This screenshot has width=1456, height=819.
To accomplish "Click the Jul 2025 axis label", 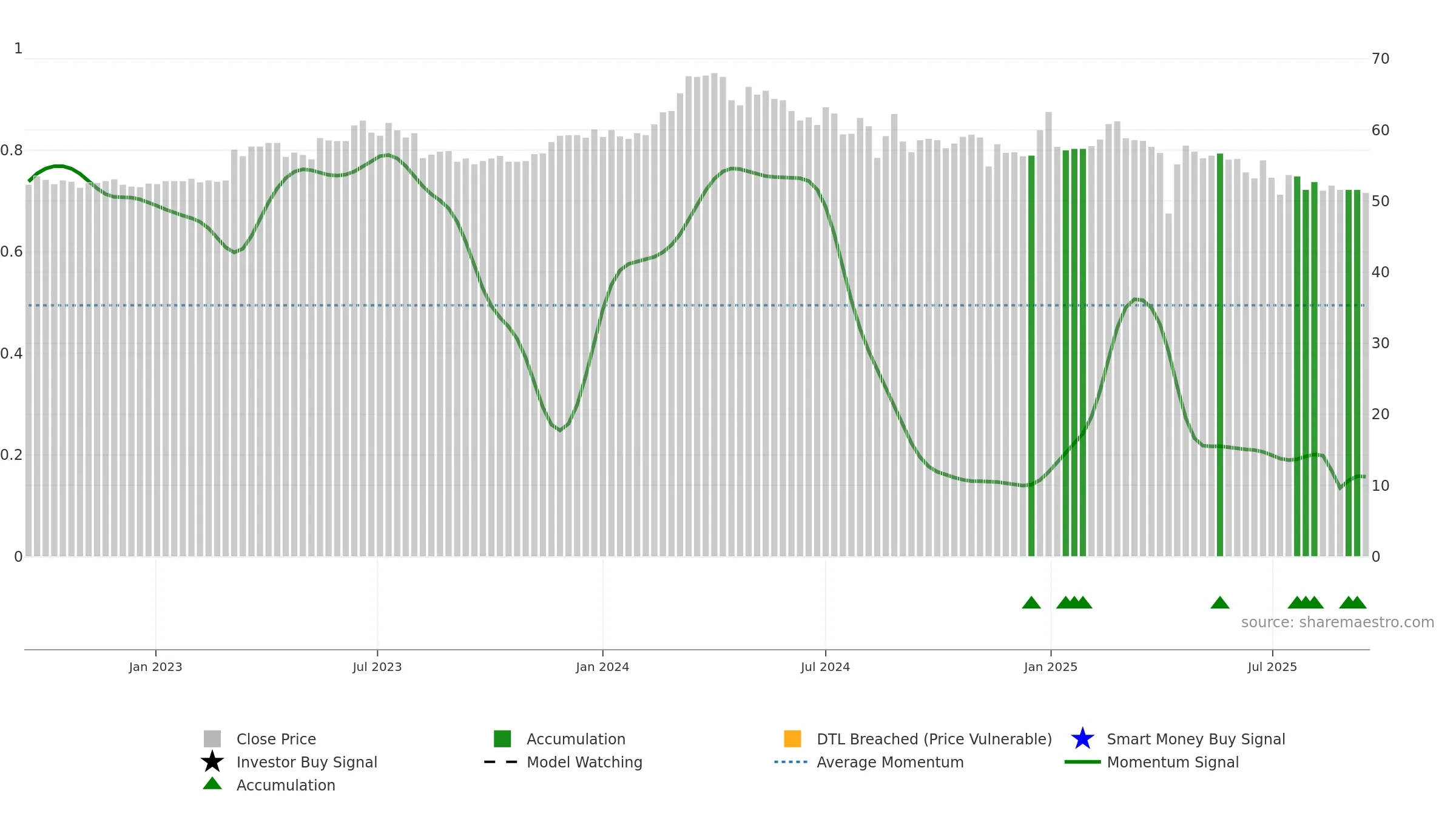I will pos(1272,667).
